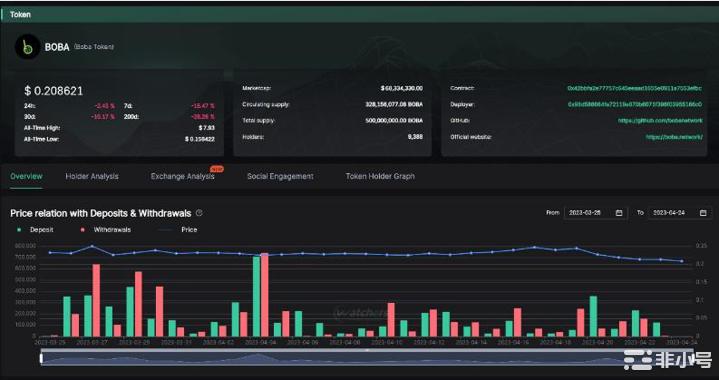The width and height of the screenshot is (719, 380).
Task: Open the To date calendar icon
Action: point(703,213)
